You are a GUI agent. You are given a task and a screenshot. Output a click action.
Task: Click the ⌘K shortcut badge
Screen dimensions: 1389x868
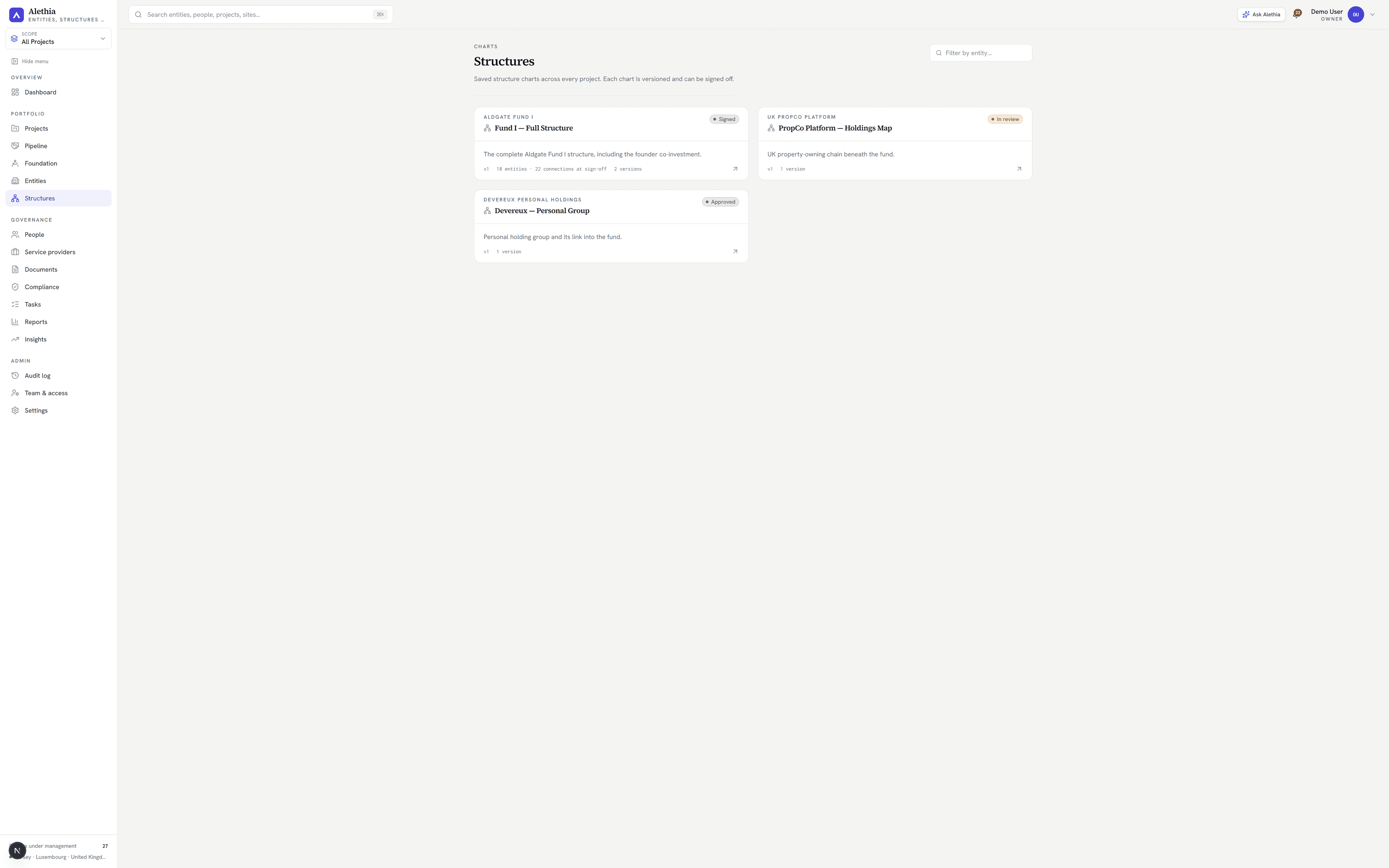(380, 14)
